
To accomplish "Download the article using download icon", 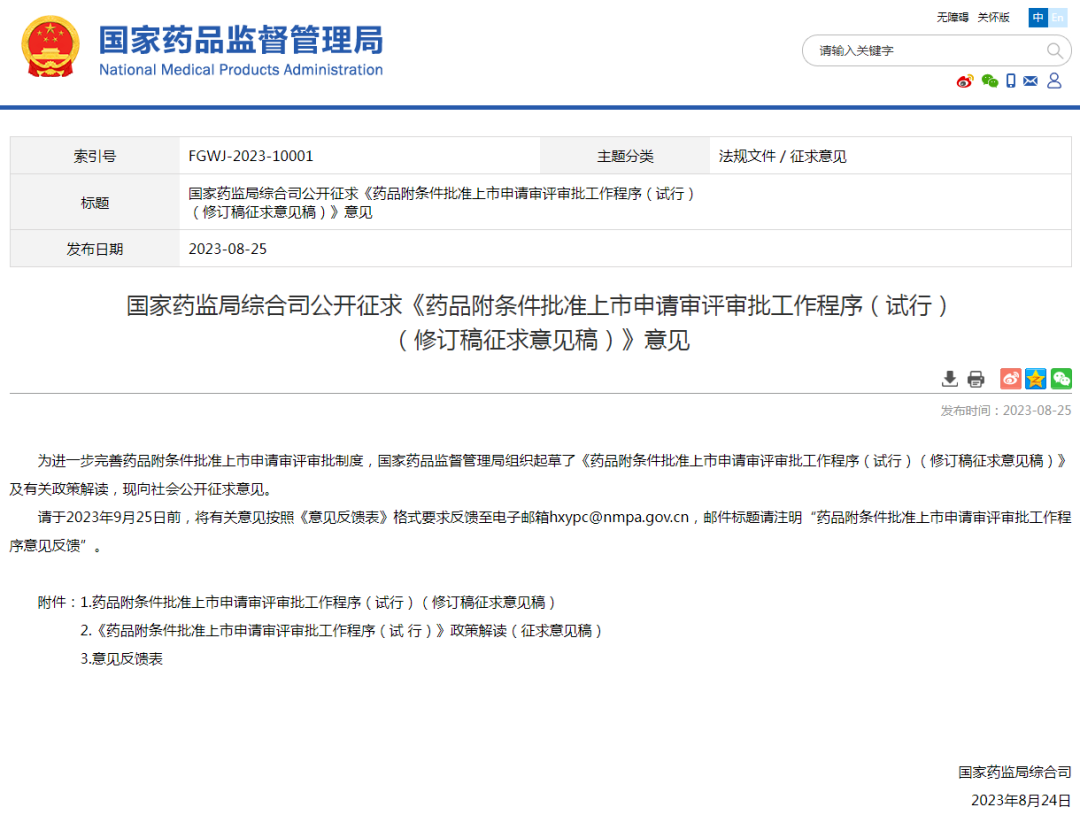I will tap(950, 378).
